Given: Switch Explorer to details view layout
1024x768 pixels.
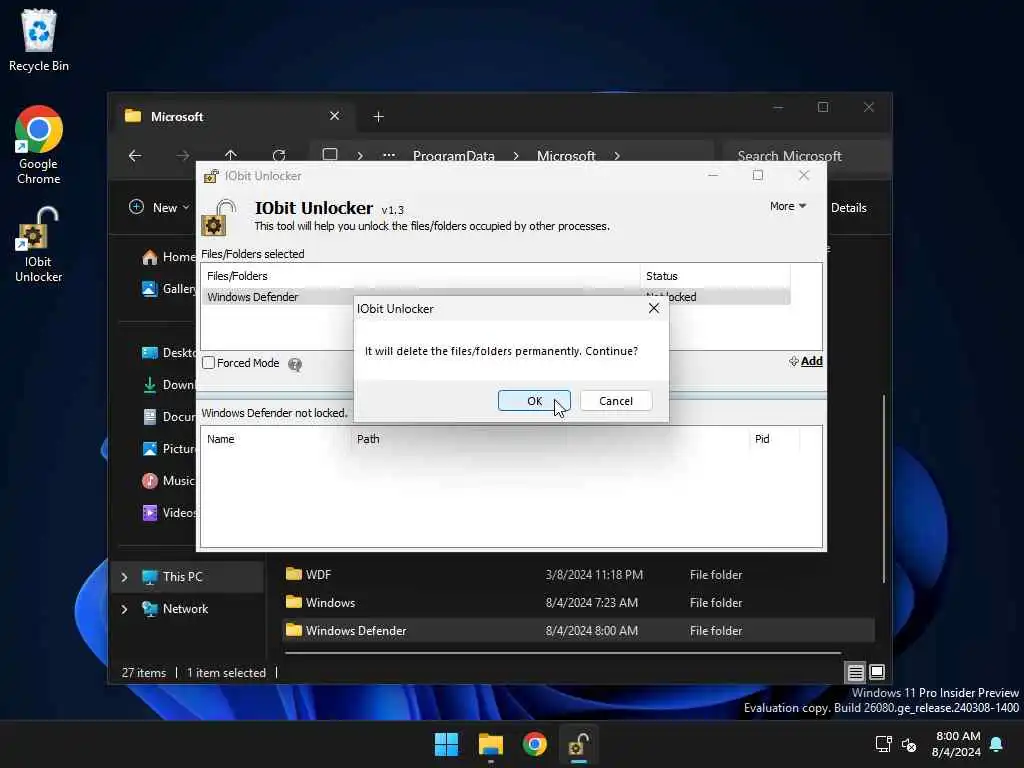Looking at the screenshot, I should coord(856,672).
